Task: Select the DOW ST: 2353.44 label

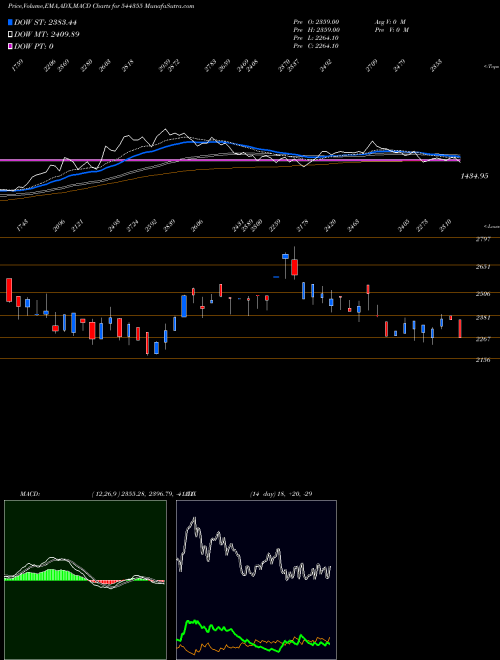Action: pyautogui.click(x=45, y=22)
